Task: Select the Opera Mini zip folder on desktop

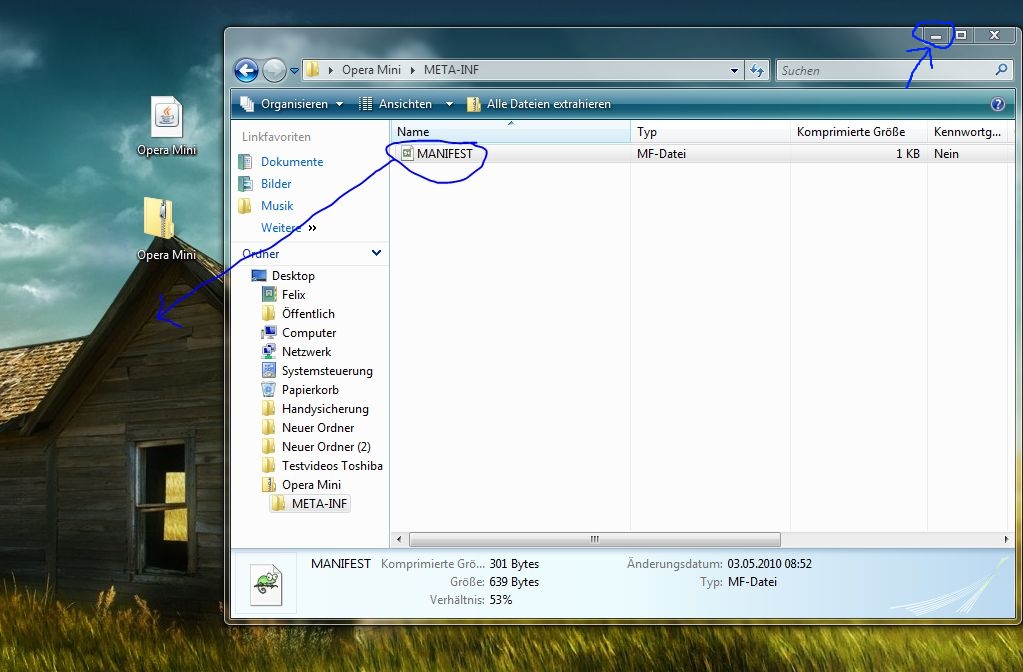Action: coord(166,230)
